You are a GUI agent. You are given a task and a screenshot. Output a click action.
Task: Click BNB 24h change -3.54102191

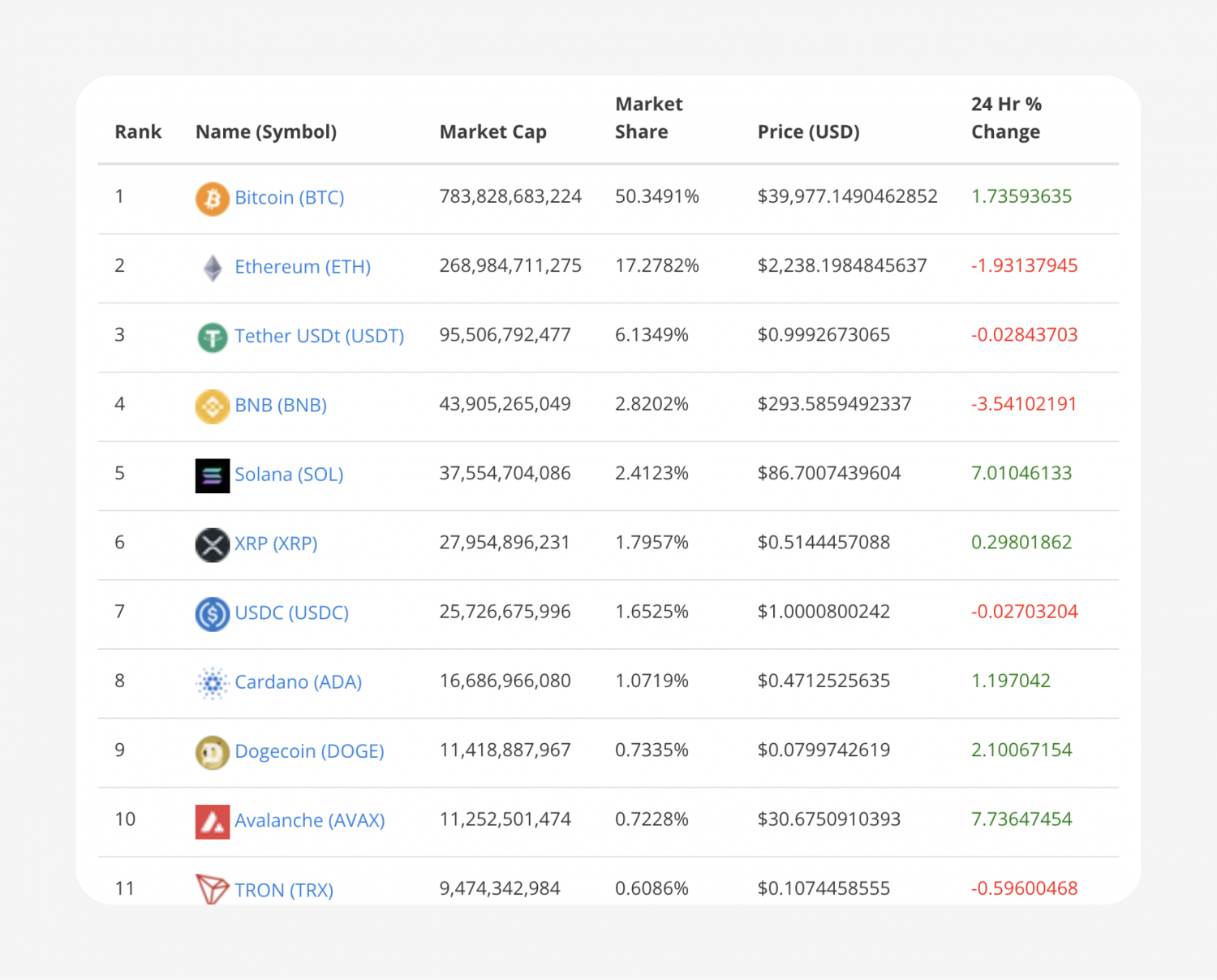[1024, 404]
